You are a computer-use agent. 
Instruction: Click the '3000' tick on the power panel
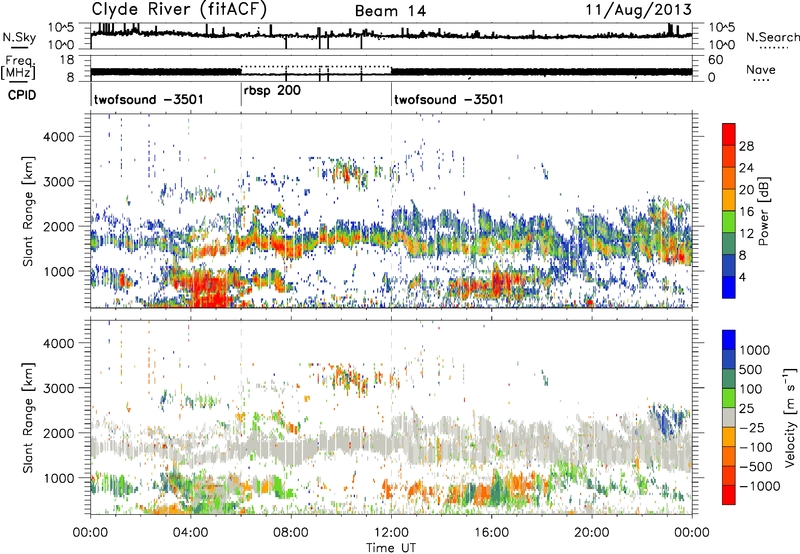(59, 182)
